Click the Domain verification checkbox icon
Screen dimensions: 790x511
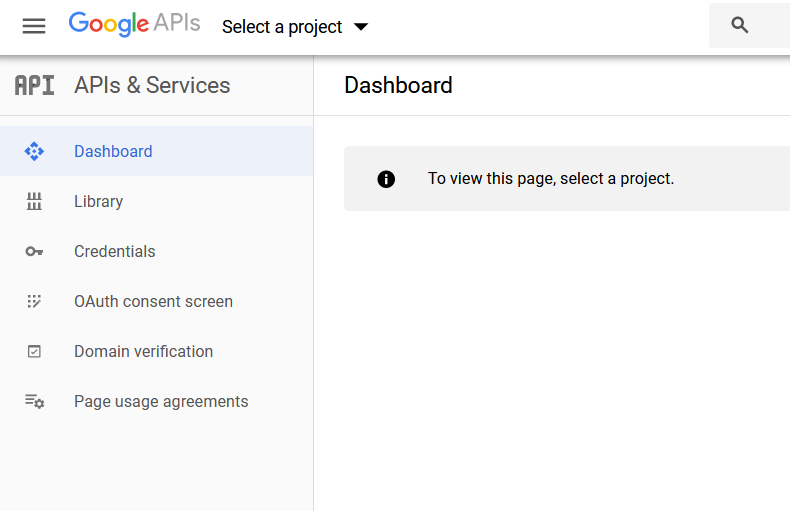34,351
